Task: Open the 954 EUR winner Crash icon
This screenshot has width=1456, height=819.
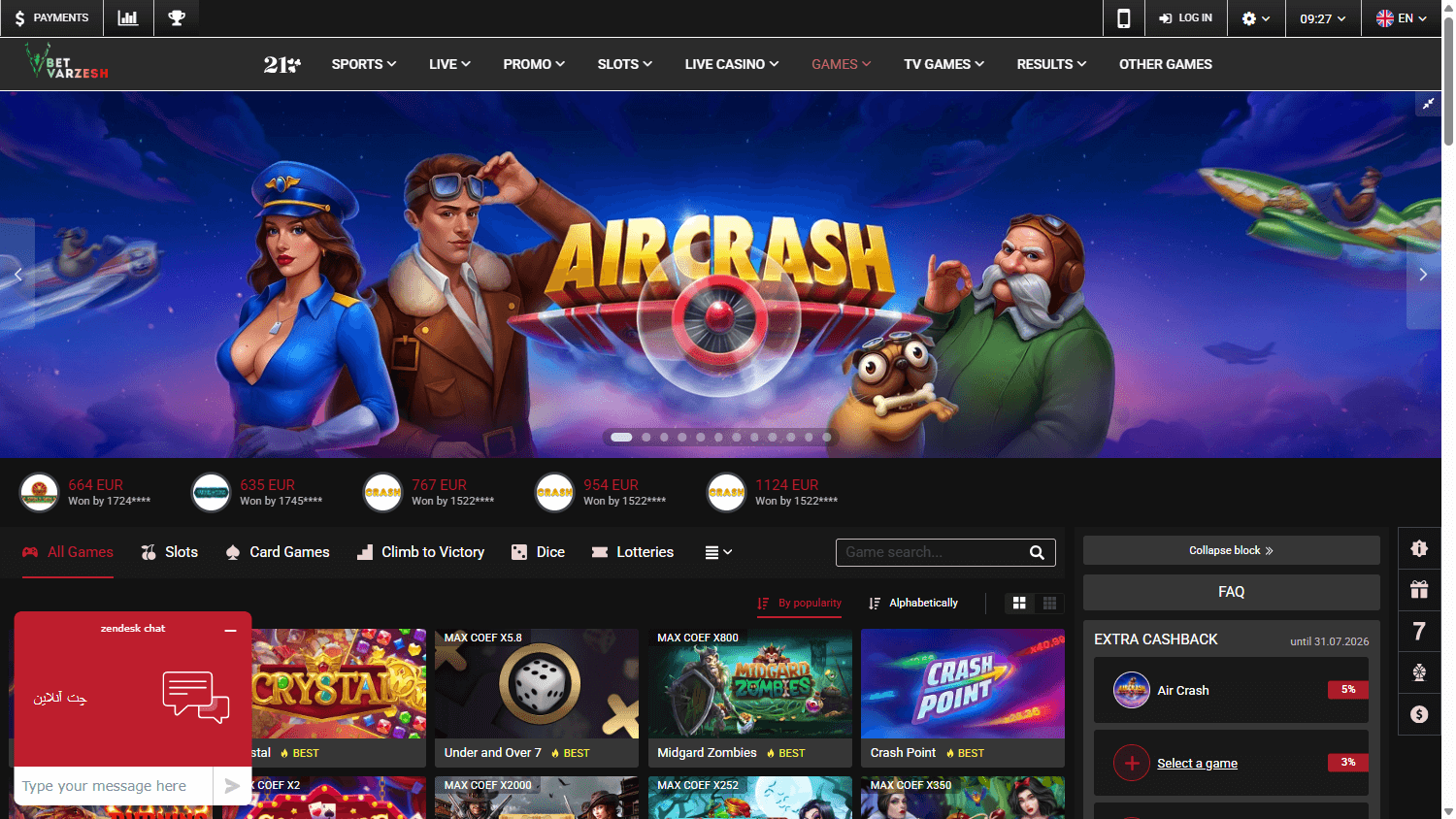Action: 554,492
